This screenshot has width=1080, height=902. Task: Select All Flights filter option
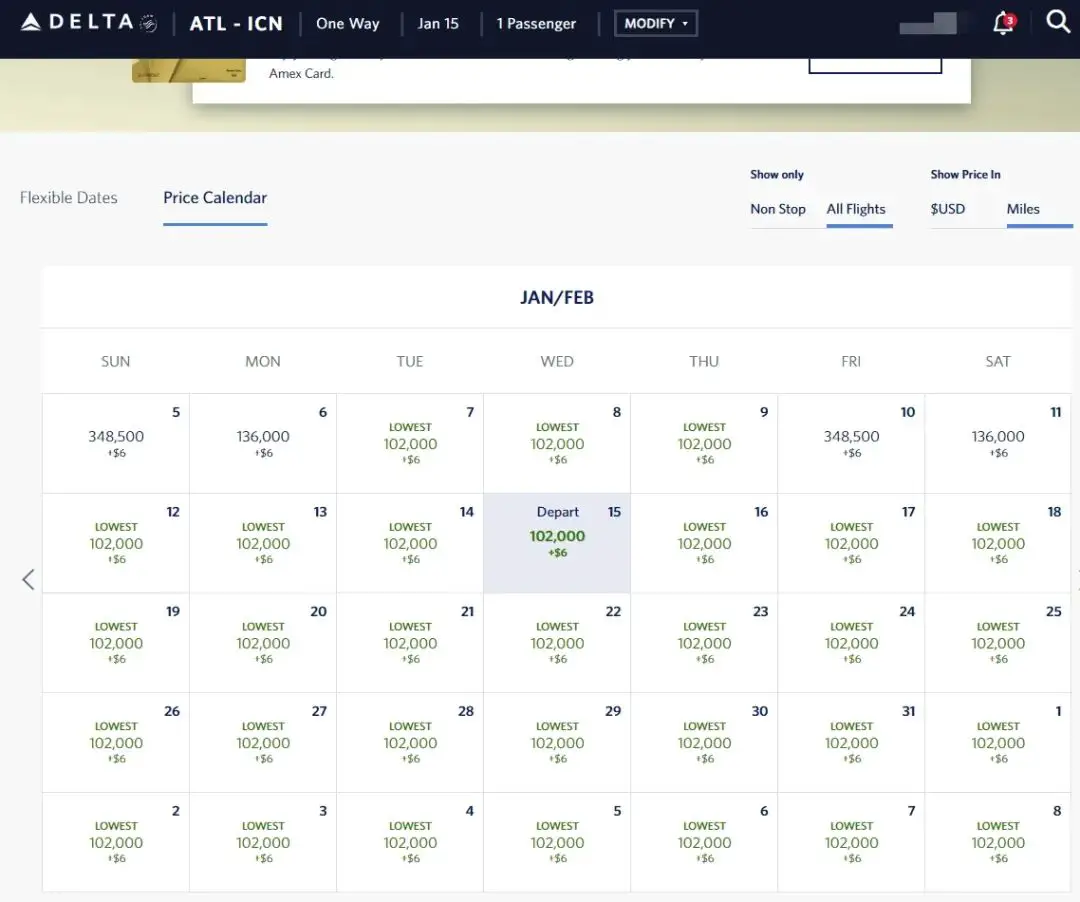[856, 209]
